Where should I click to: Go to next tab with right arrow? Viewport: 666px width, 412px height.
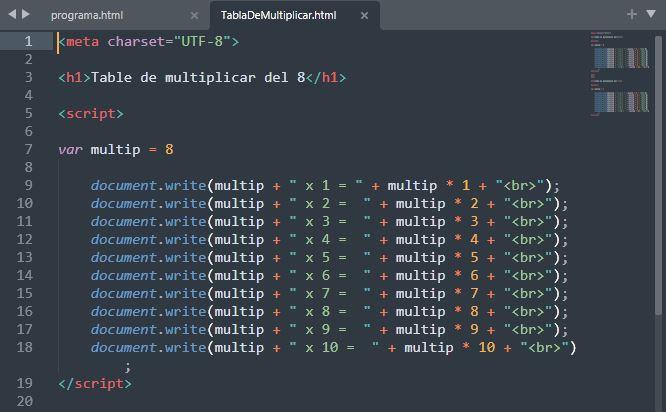point(26,14)
